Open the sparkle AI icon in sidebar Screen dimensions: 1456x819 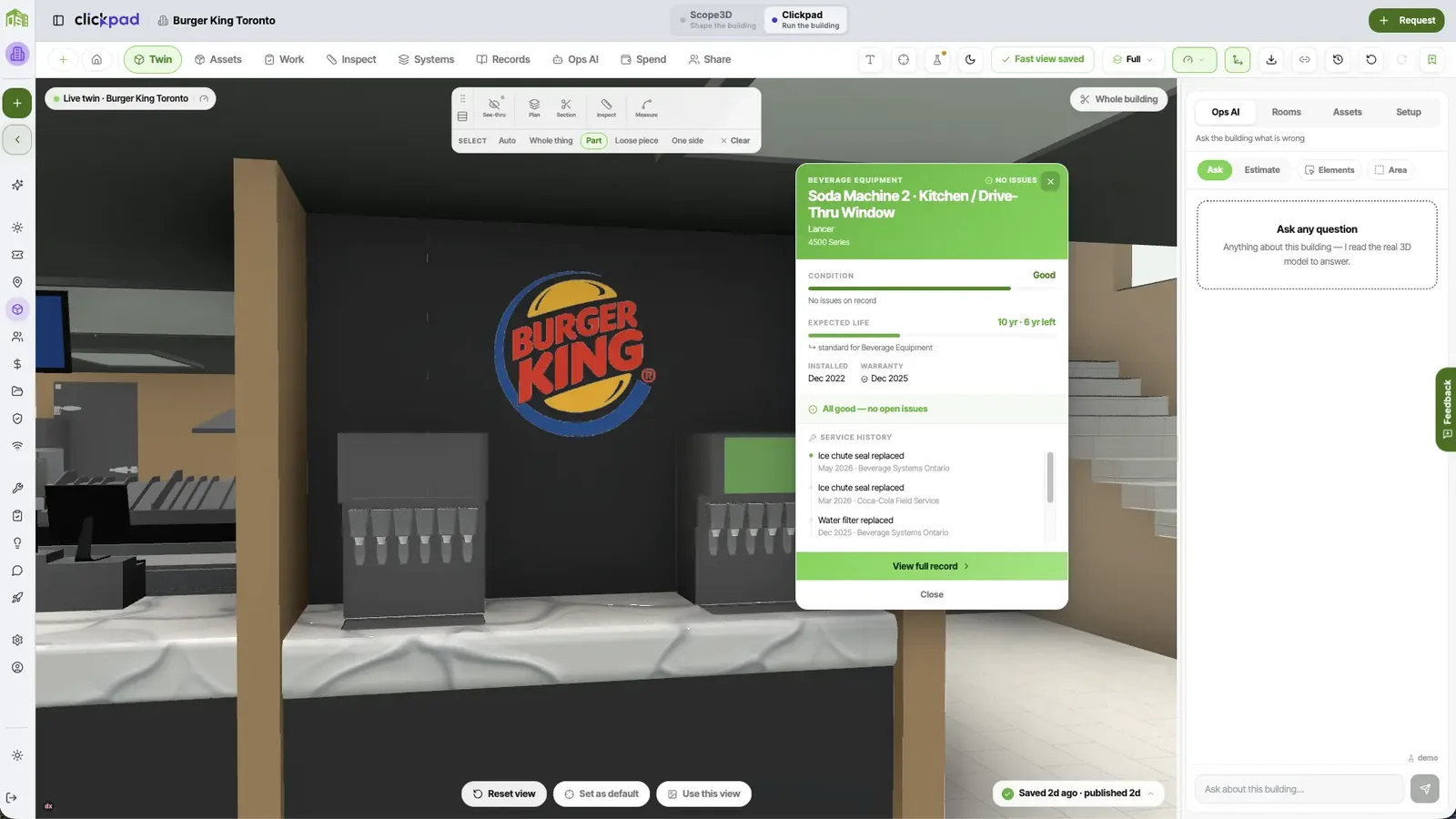pos(17,185)
